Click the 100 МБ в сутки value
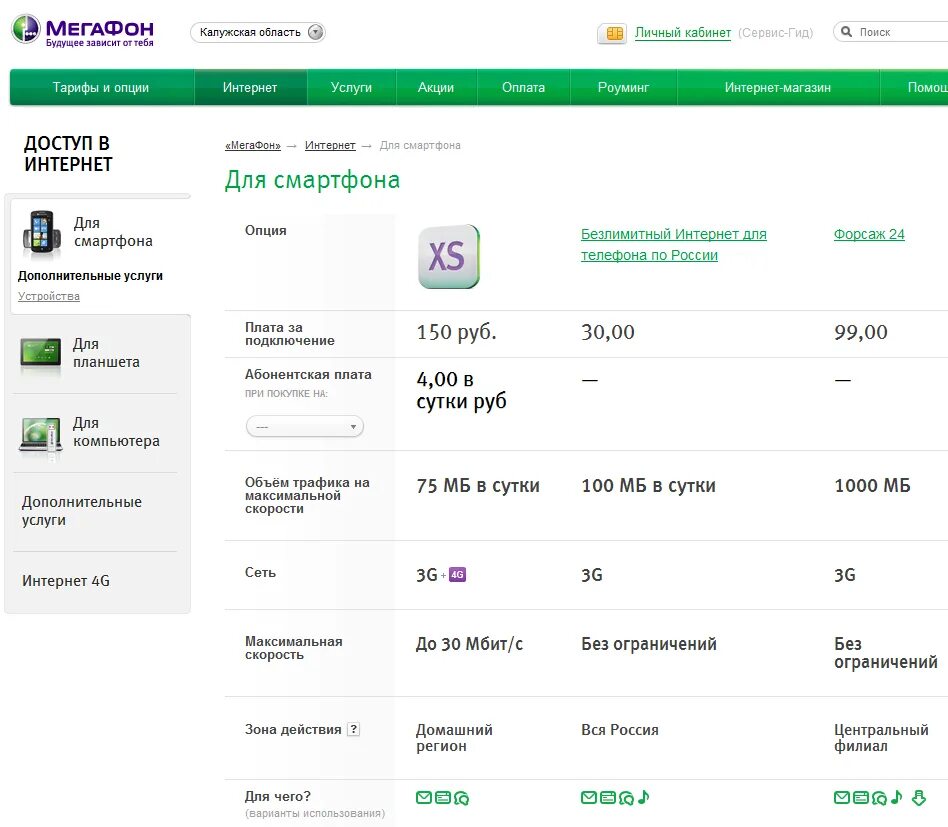This screenshot has height=827, width=948. point(649,485)
